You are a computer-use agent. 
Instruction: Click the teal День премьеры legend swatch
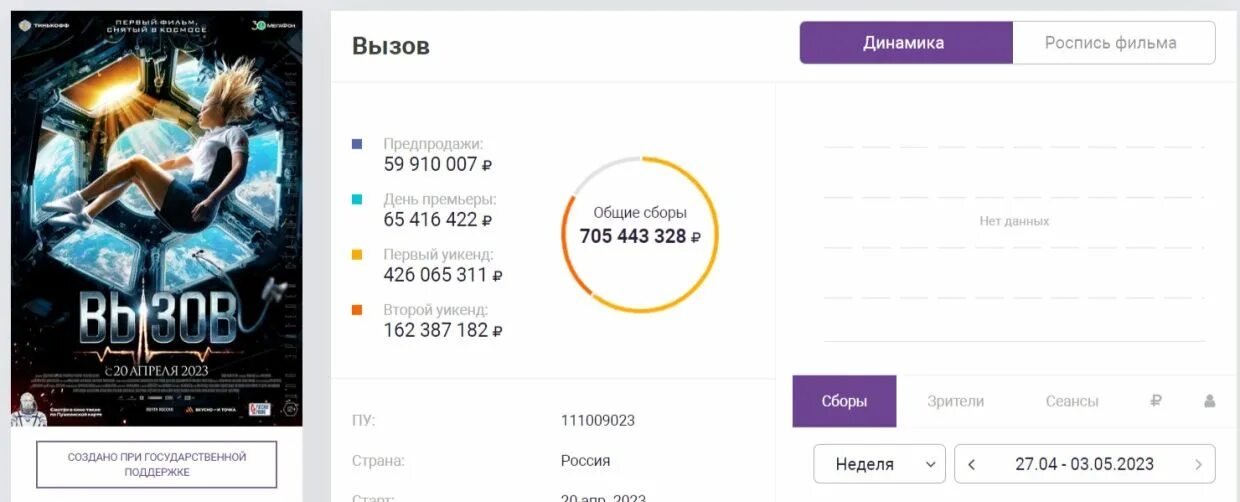(x=357, y=199)
